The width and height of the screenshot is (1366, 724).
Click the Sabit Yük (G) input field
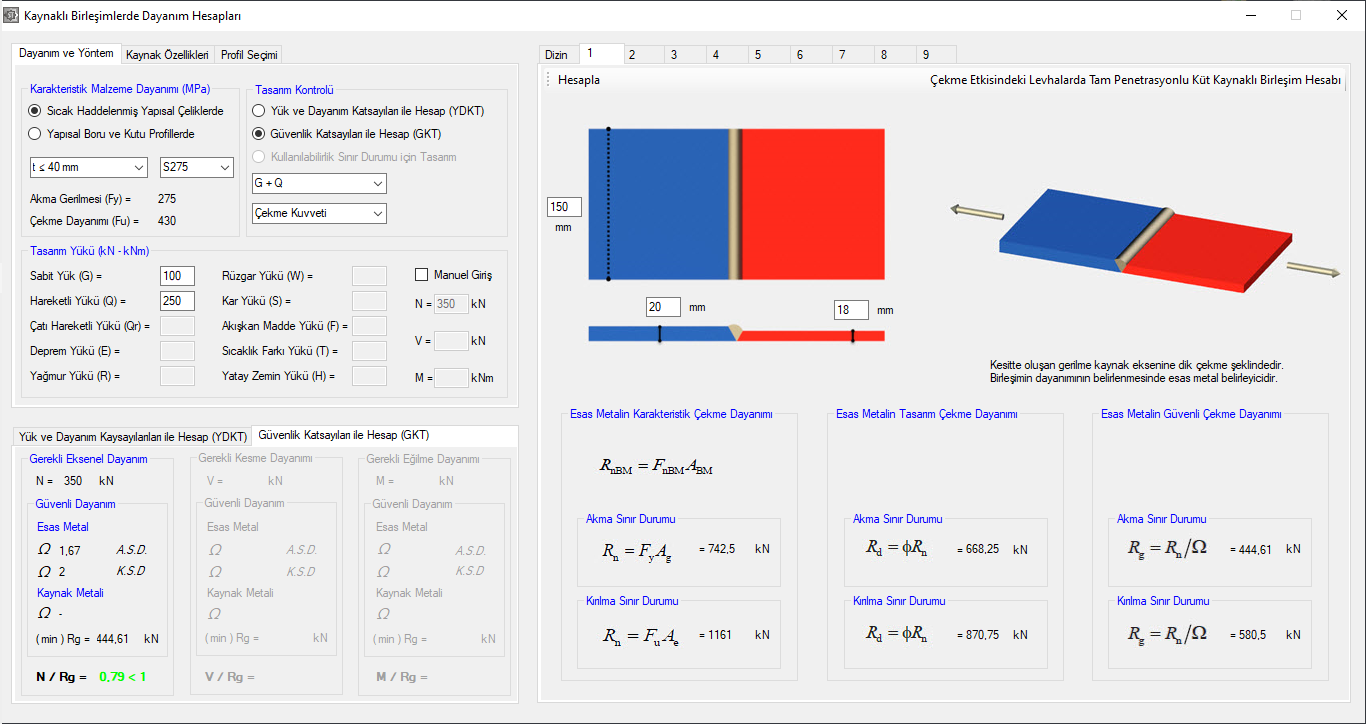click(177, 275)
